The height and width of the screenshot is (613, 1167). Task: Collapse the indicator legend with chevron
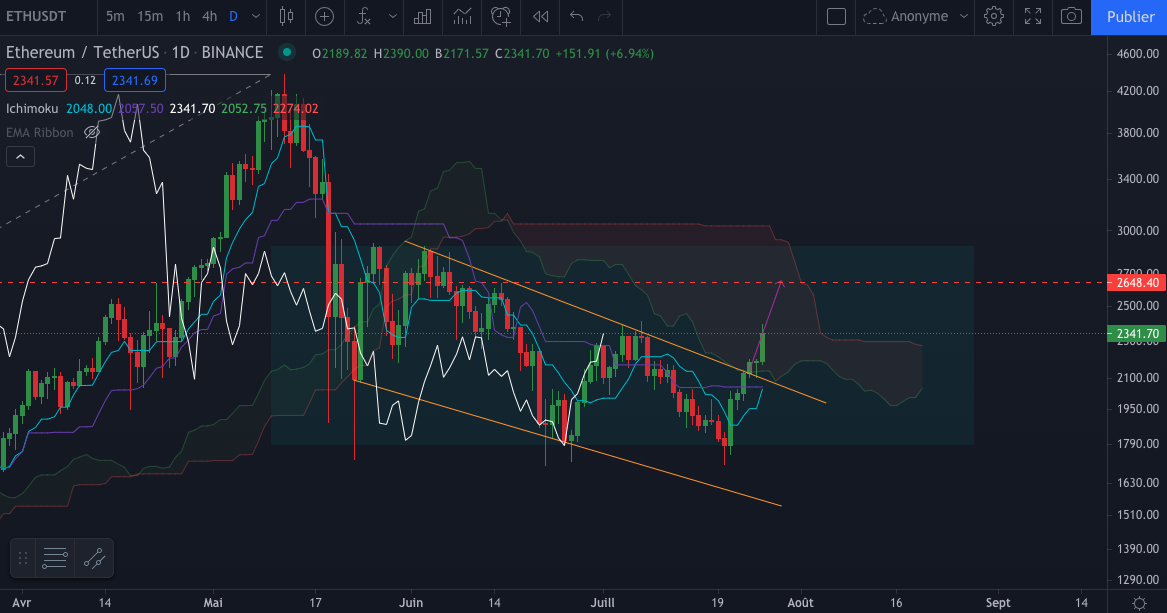tap(20, 156)
